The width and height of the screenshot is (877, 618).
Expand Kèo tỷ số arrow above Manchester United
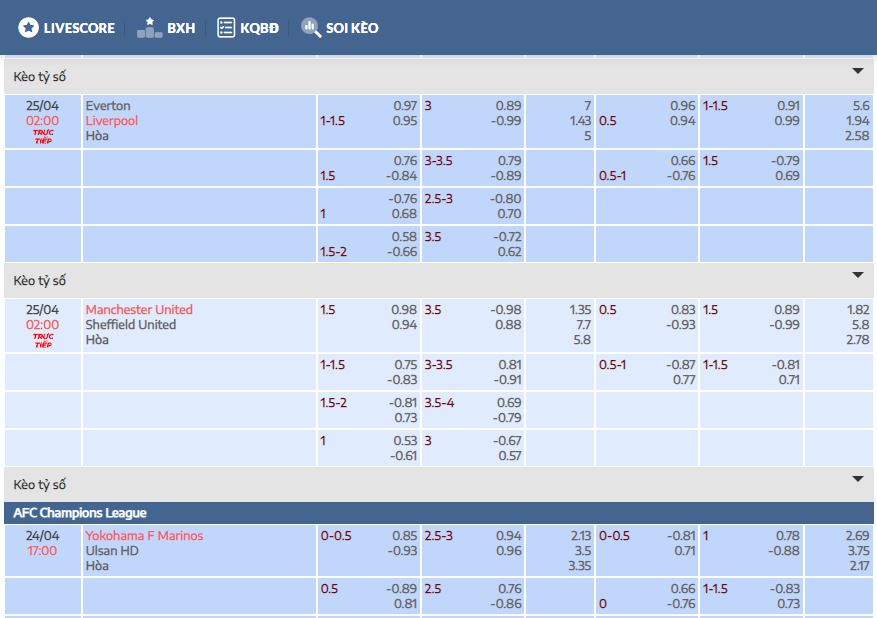[857, 276]
